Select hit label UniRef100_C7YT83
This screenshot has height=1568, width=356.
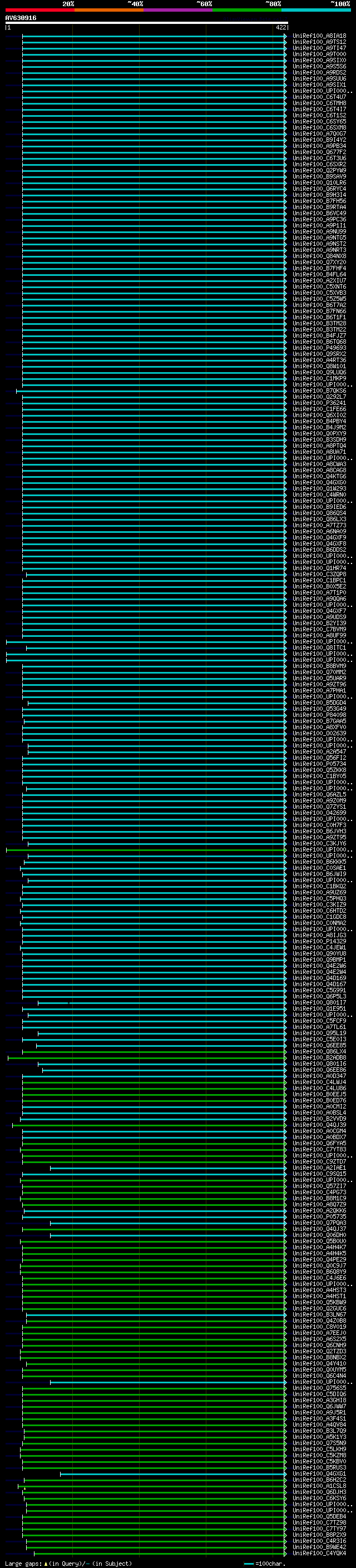pos(319,1149)
